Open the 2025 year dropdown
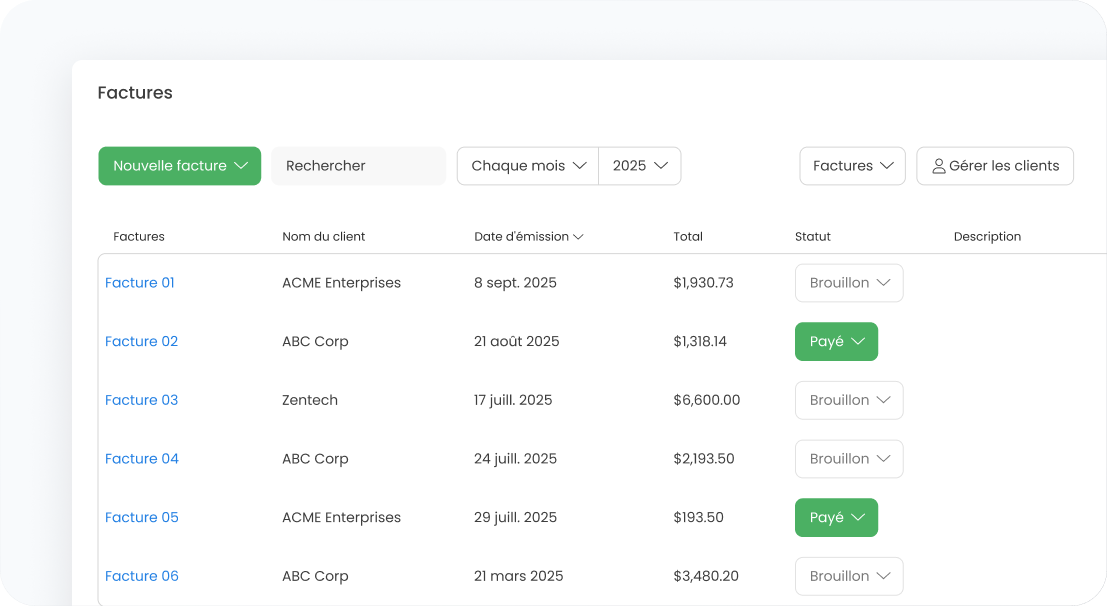 tap(640, 166)
